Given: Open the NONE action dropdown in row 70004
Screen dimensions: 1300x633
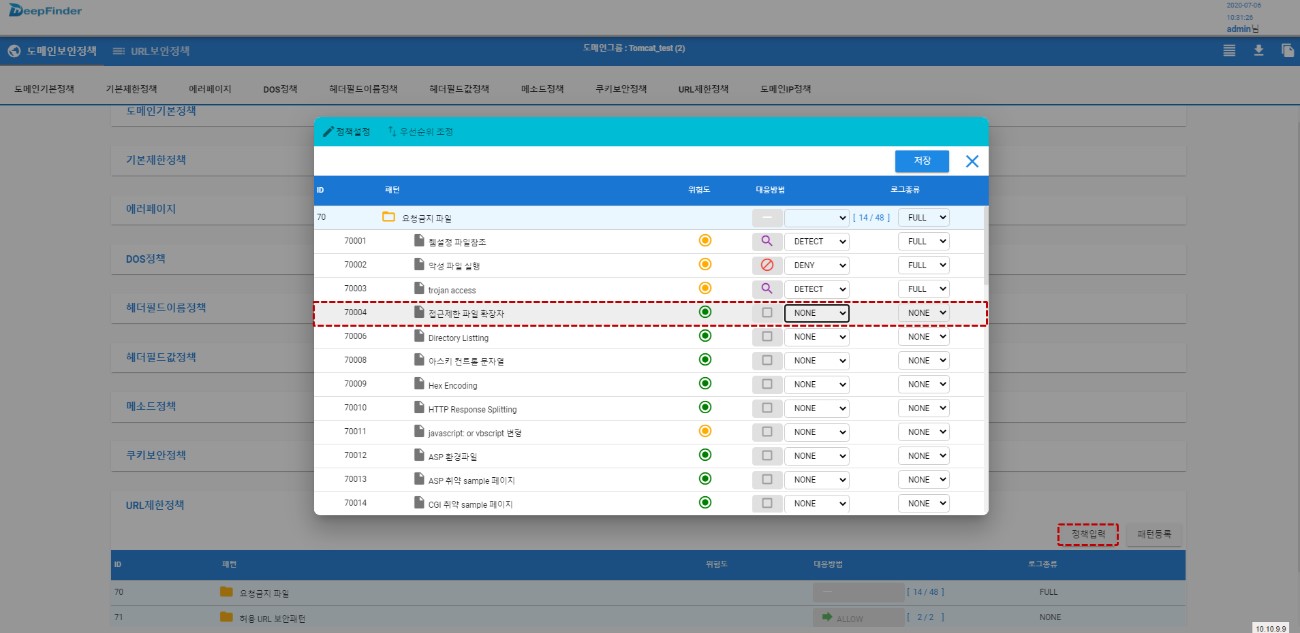Looking at the screenshot, I should pyautogui.click(x=817, y=313).
